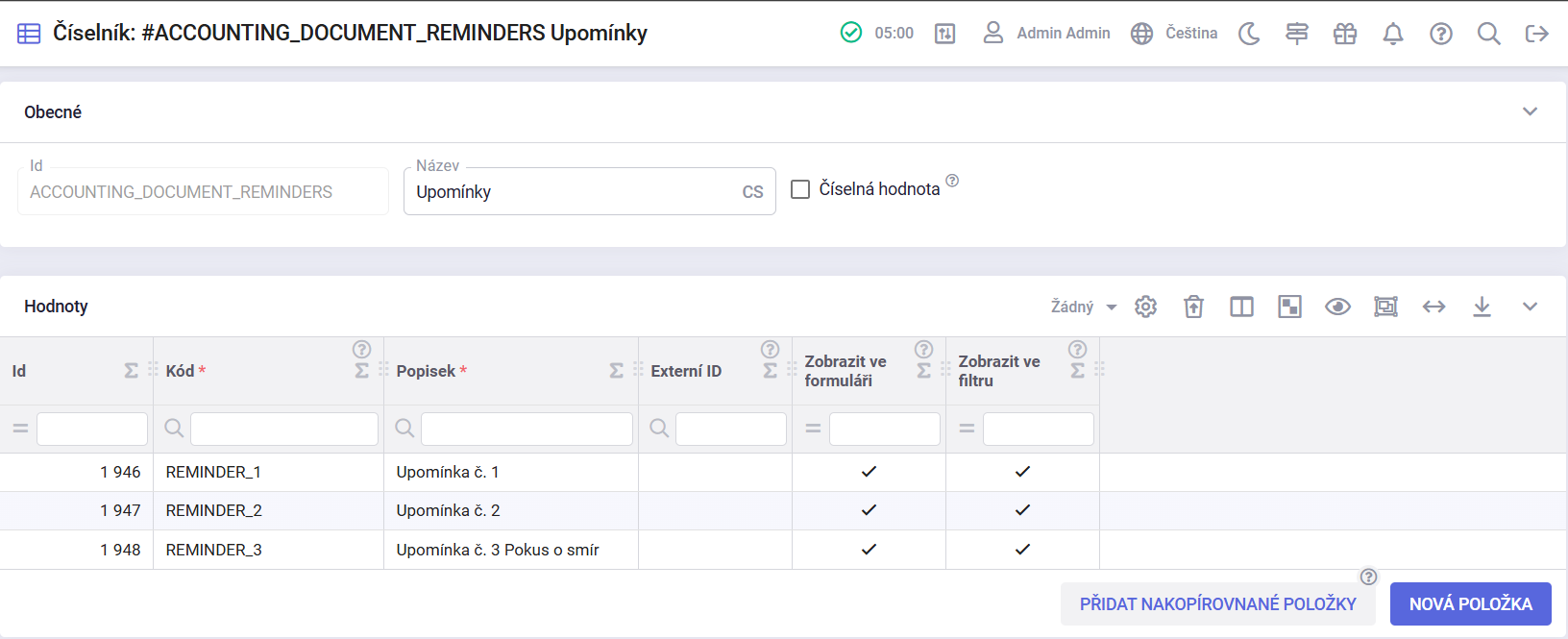Open Admin Admin user profile
This screenshot has width=1568, height=639.
pyautogui.click(x=1046, y=33)
